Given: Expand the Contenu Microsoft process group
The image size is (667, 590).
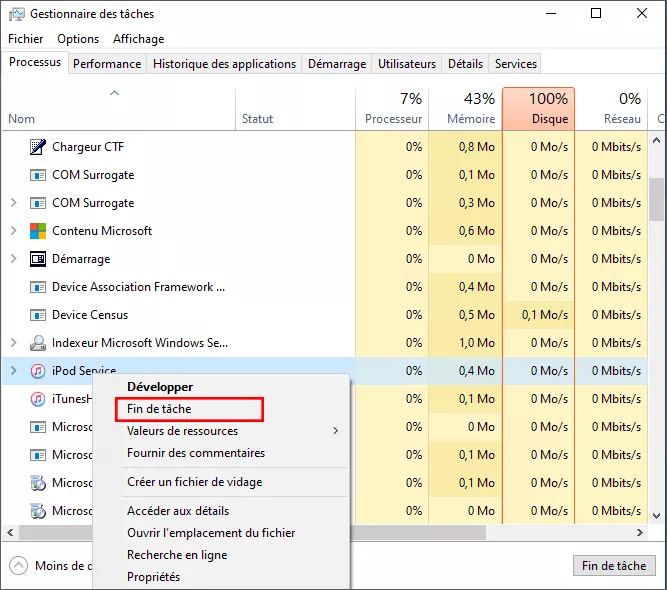Looking at the screenshot, I should (13, 231).
